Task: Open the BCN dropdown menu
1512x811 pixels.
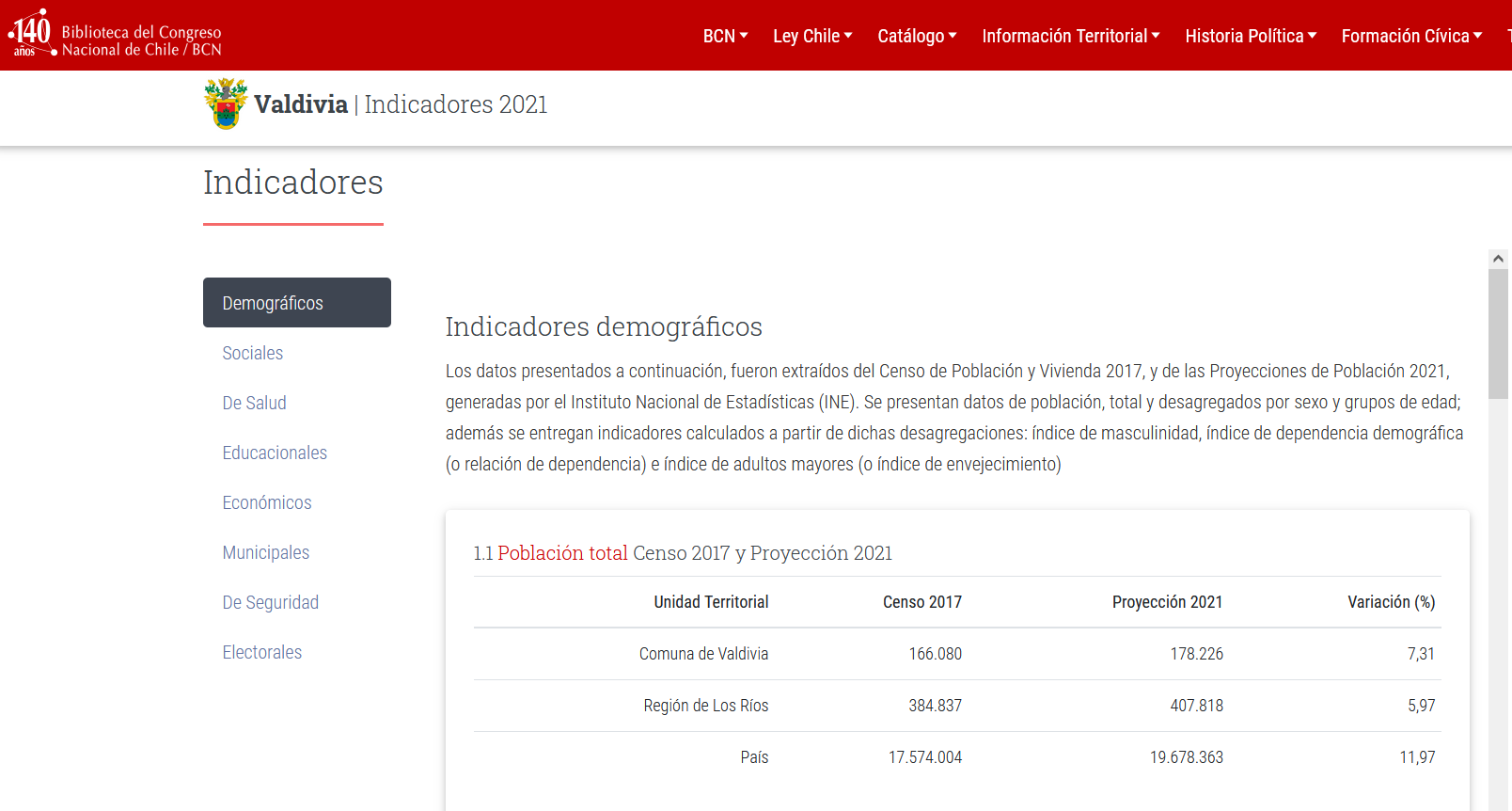Action: [x=726, y=36]
